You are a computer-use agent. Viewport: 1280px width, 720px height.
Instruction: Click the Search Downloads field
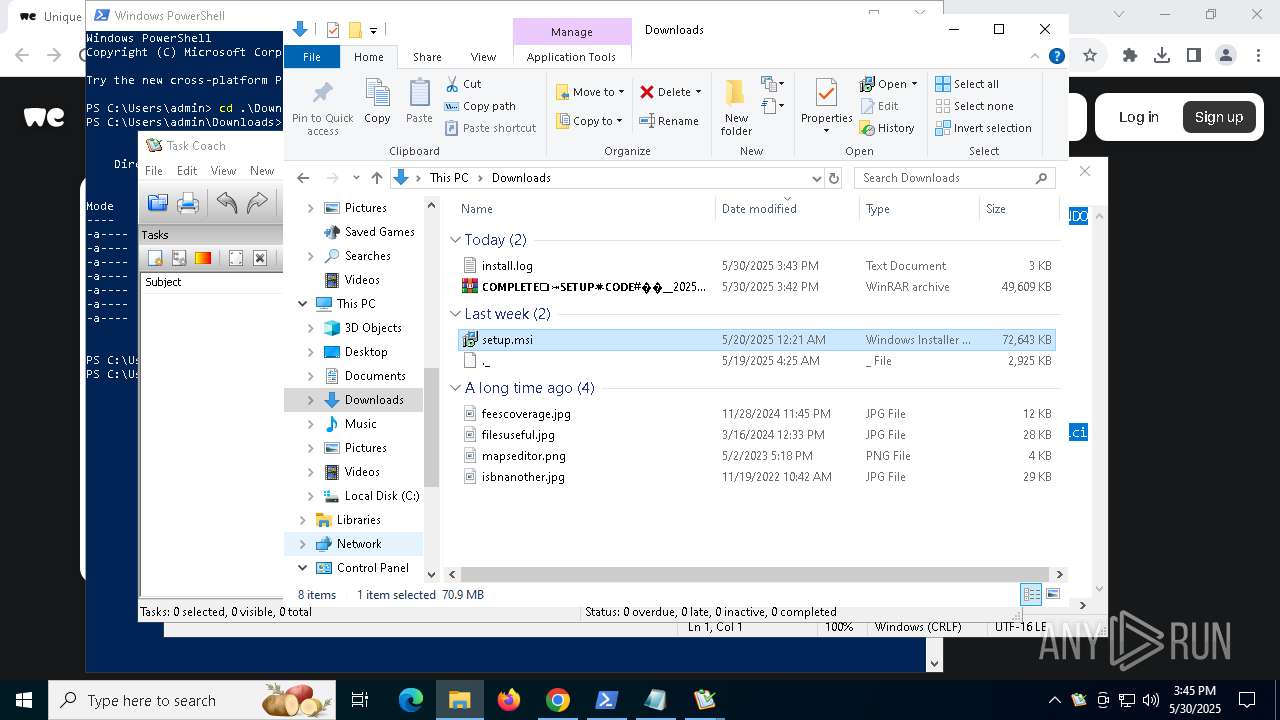[955, 178]
